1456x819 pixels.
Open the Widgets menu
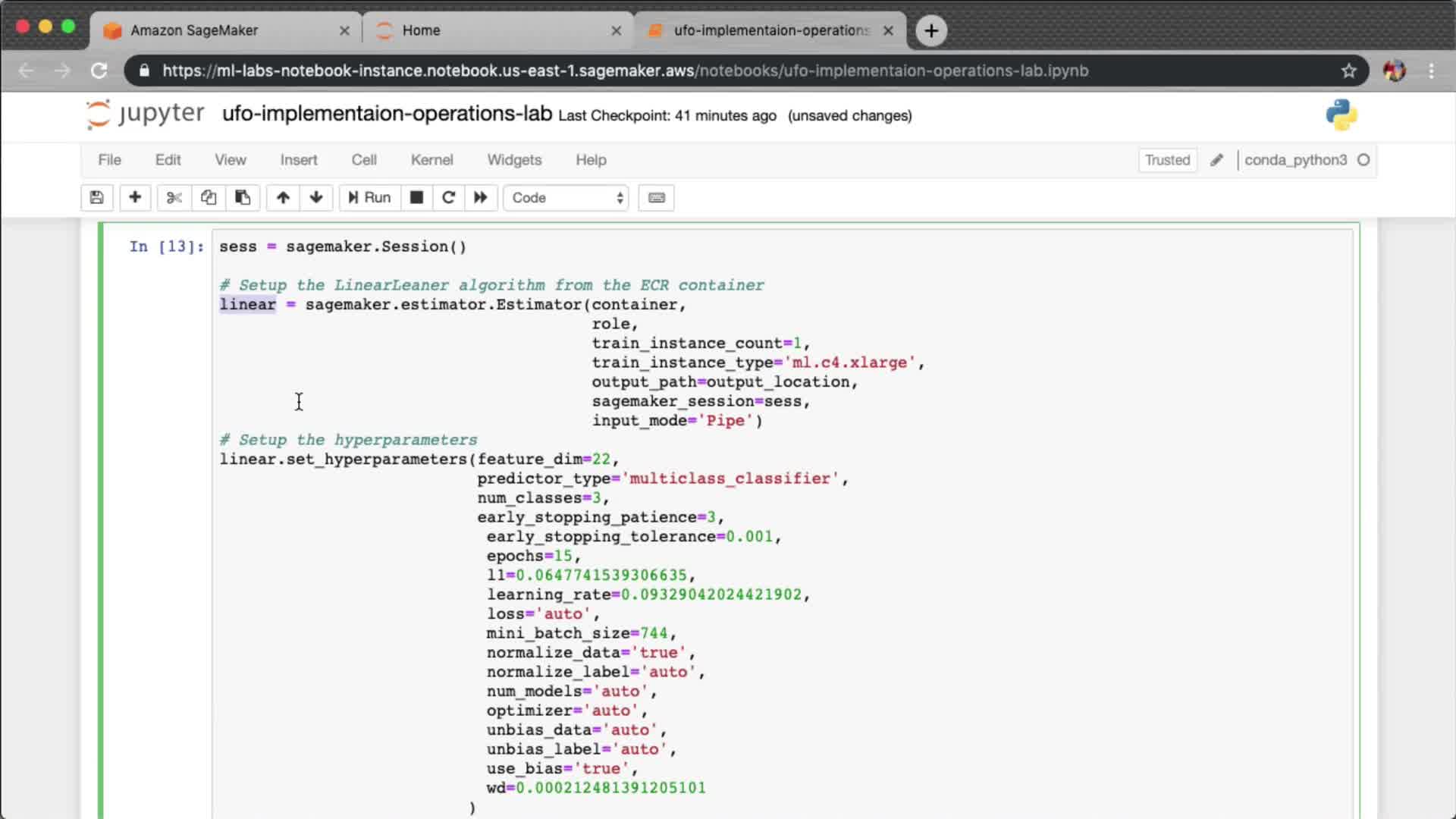[514, 160]
